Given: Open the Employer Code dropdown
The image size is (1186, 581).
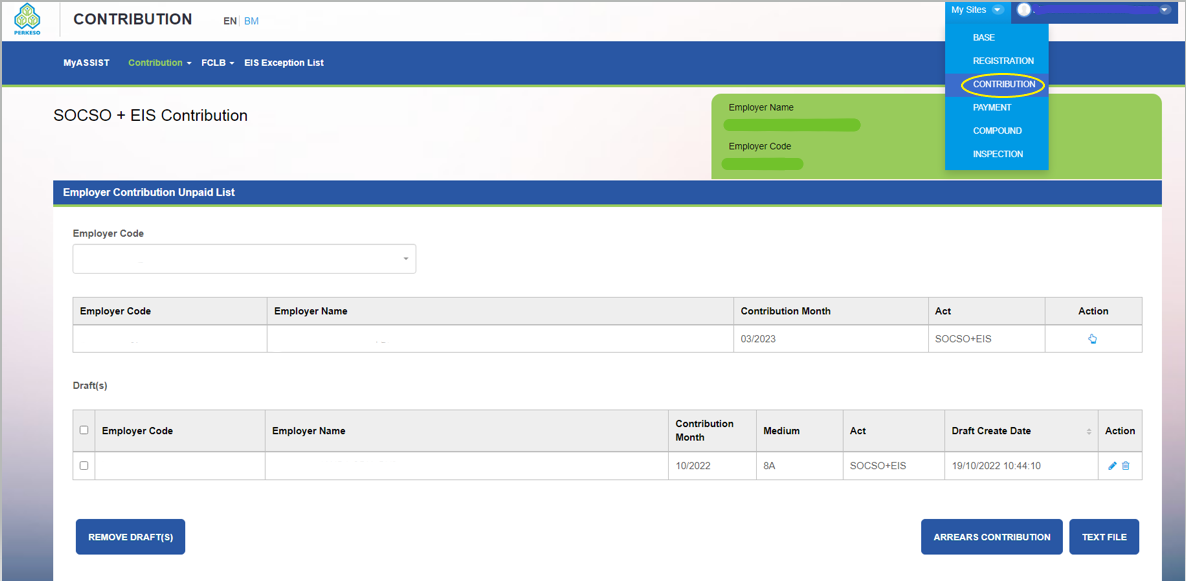Looking at the screenshot, I should [x=244, y=259].
